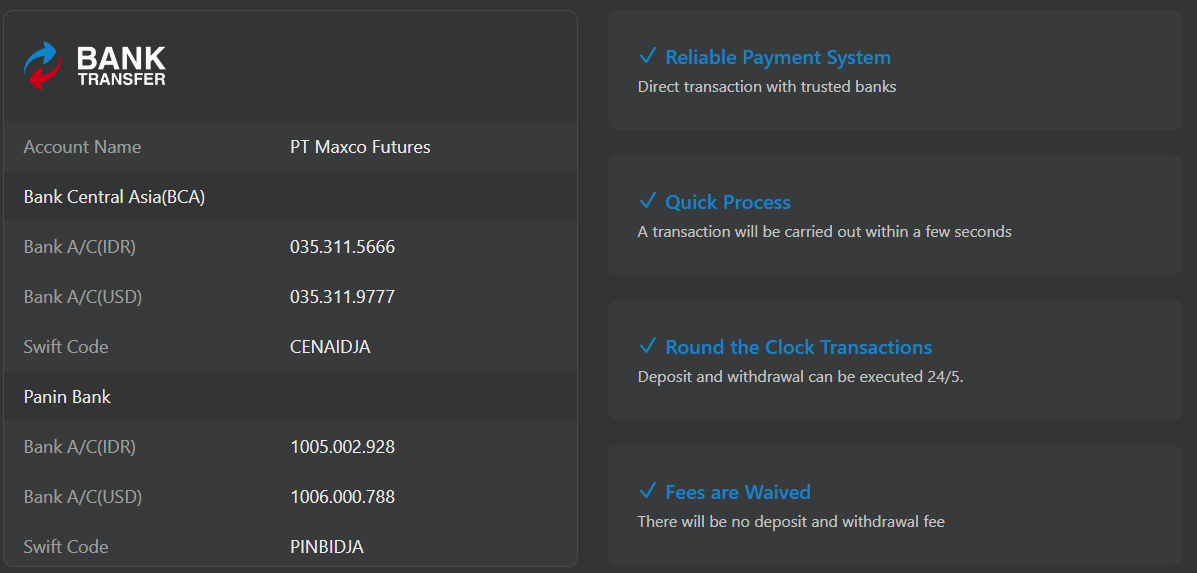The width and height of the screenshot is (1197, 573).
Task: Click the CENAIDJA swift code
Action: 331,347
